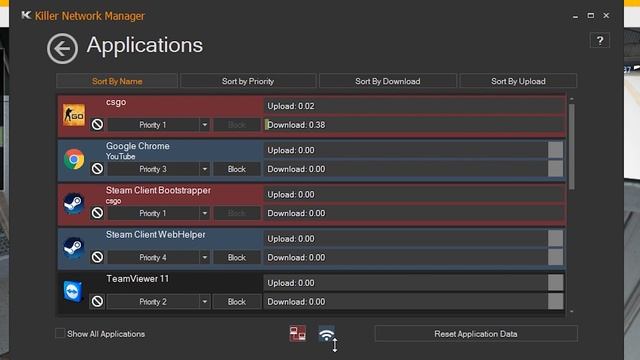Click the Upload limit handle for Google Chrome

pyautogui.click(x=555, y=150)
